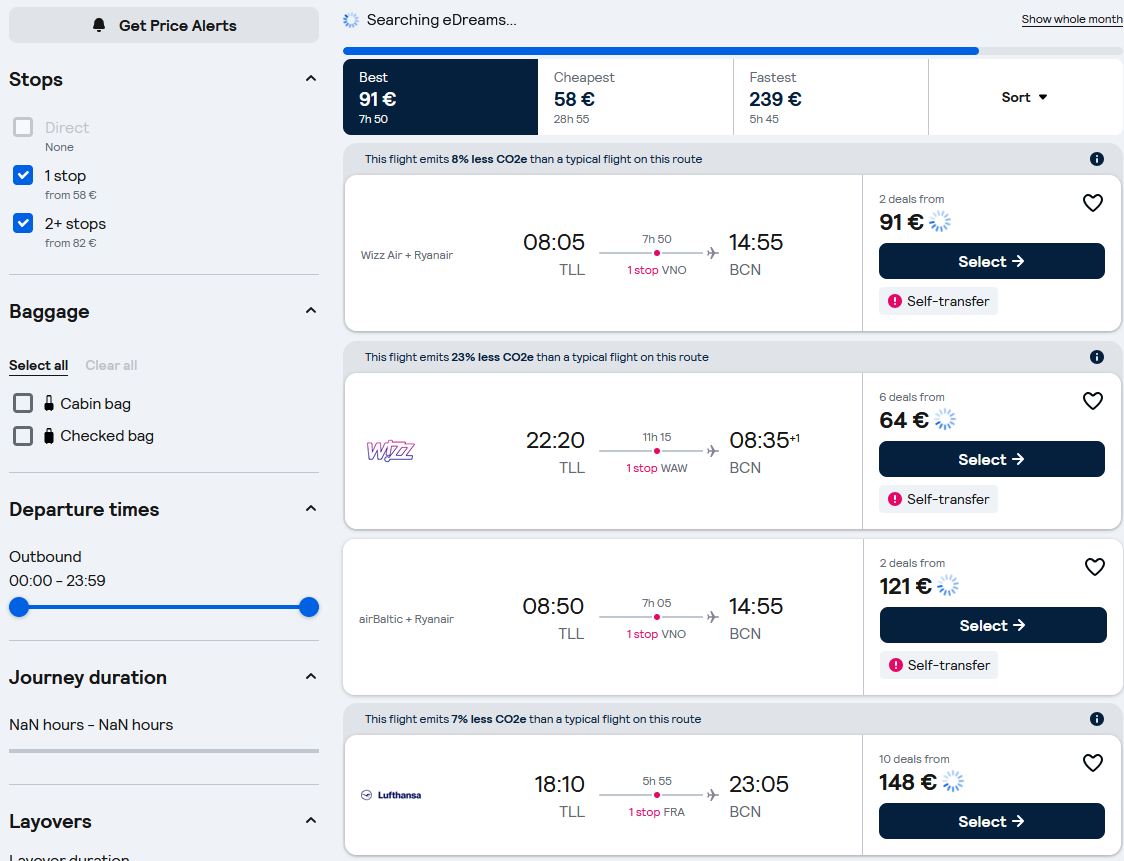Collapse the Baggage filter section
1124x861 pixels.
pyautogui.click(x=310, y=310)
